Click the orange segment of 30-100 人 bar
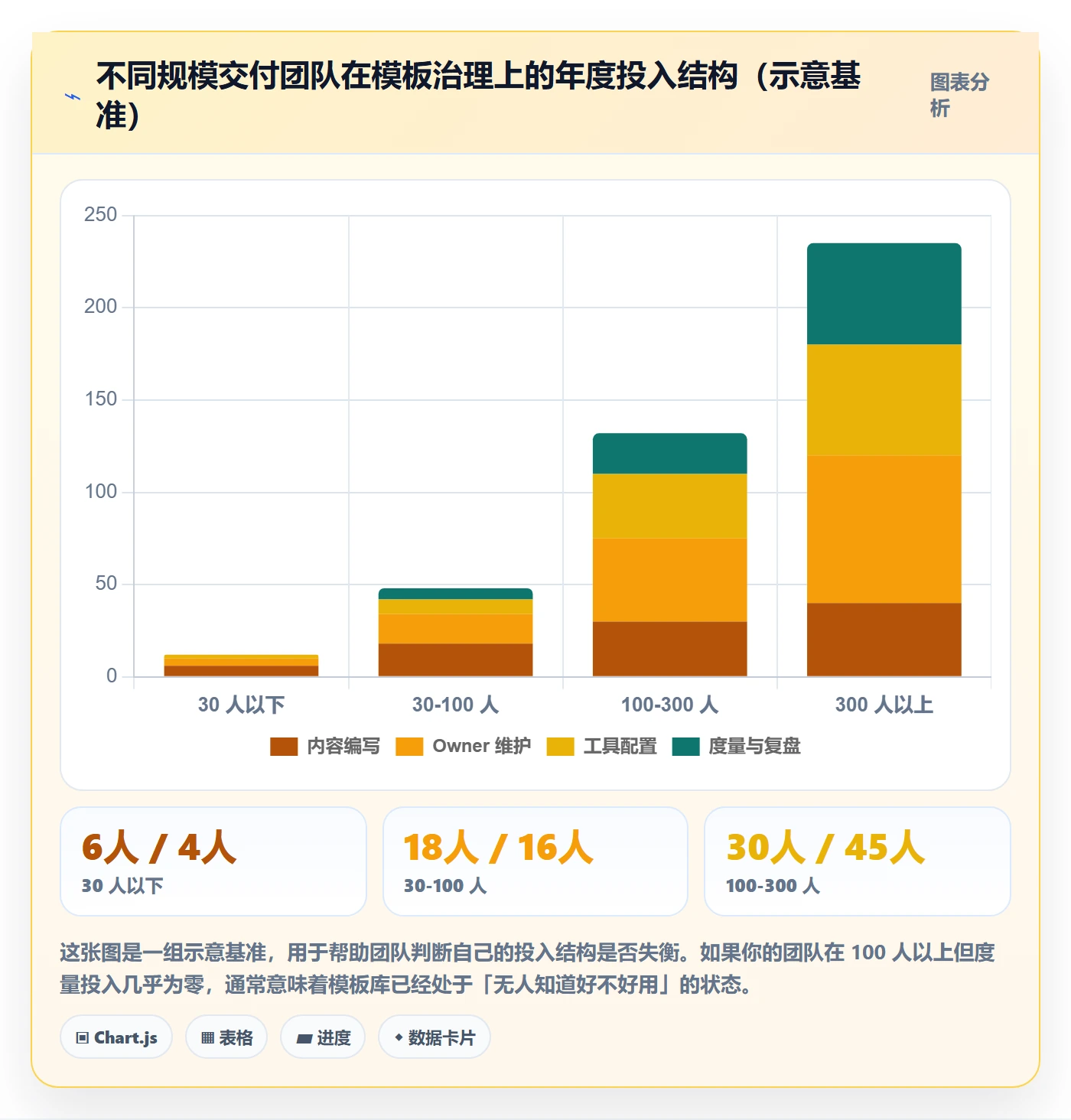This screenshot has height=1120, width=1071. click(x=456, y=629)
